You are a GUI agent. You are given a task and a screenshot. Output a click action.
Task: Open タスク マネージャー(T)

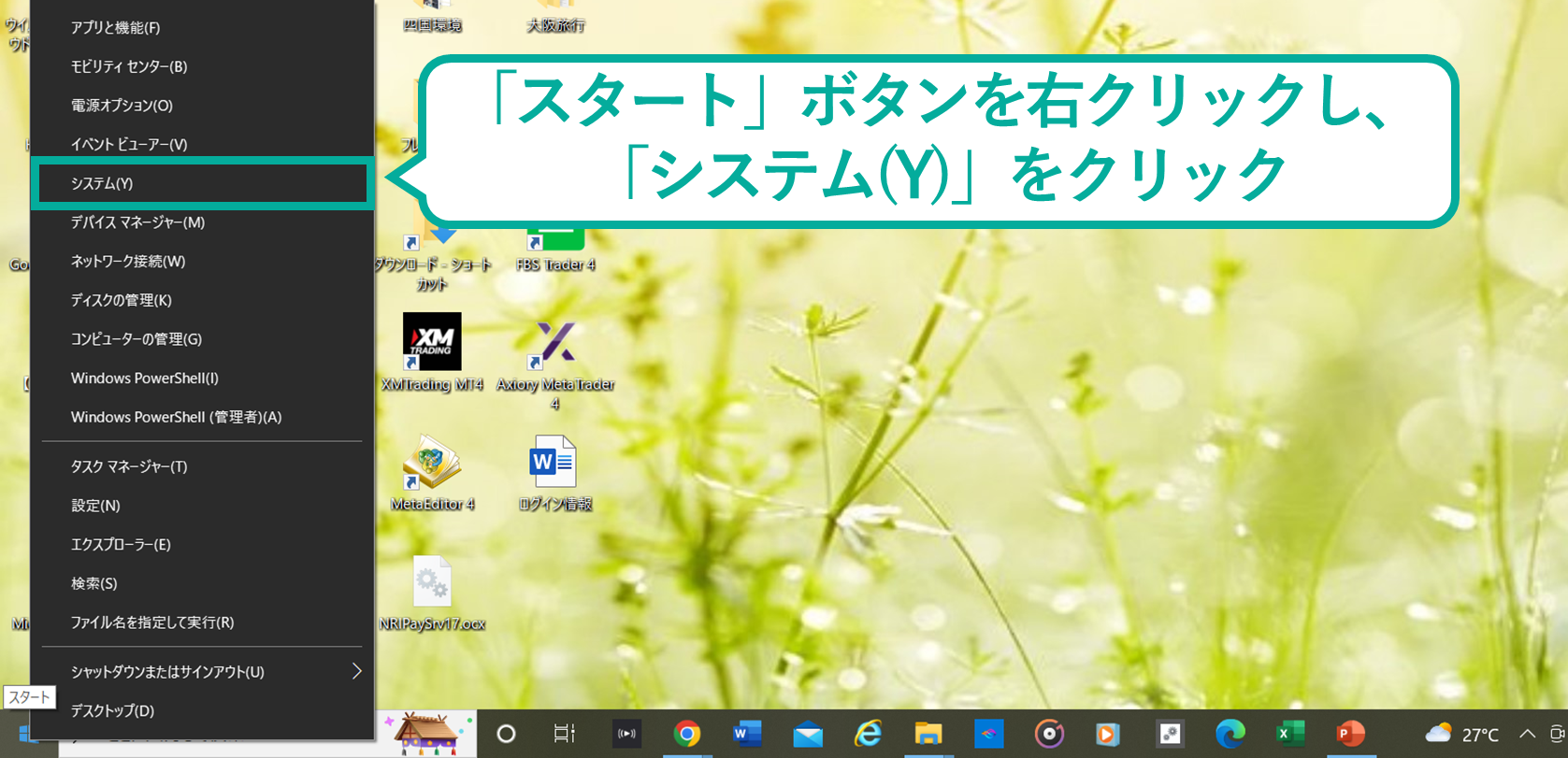point(202,466)
